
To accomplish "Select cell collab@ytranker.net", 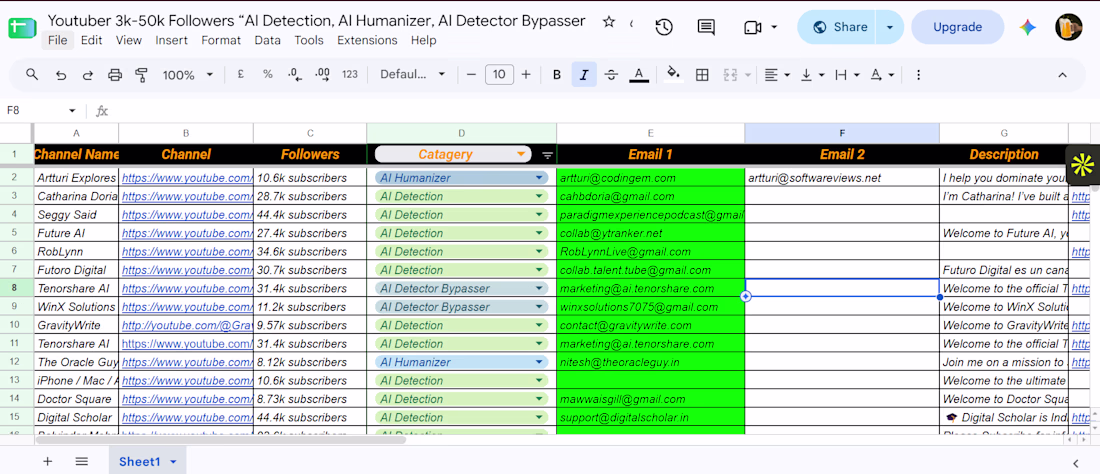I will click(650, 233).
